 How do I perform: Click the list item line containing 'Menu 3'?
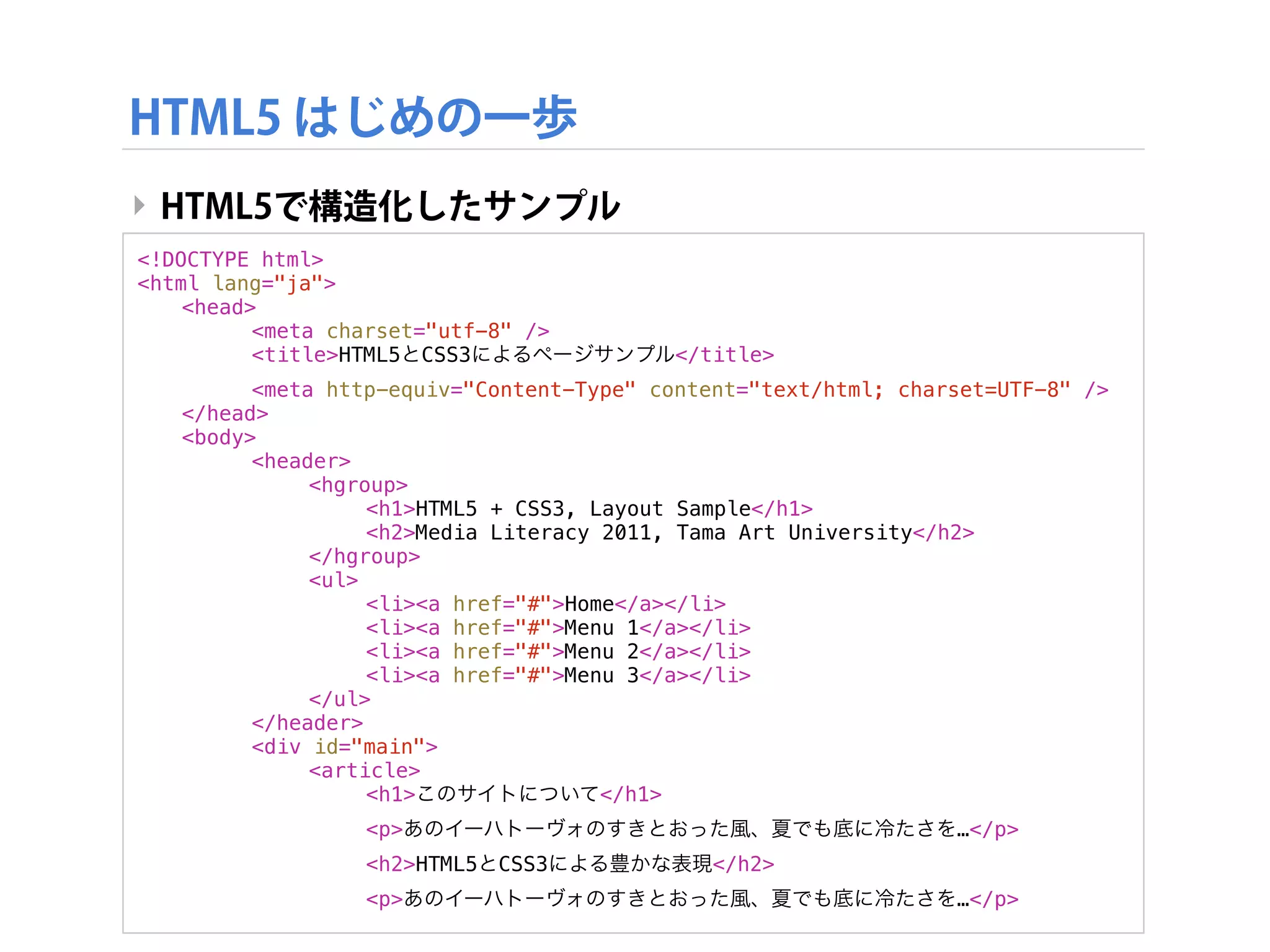tap(558, 675)
